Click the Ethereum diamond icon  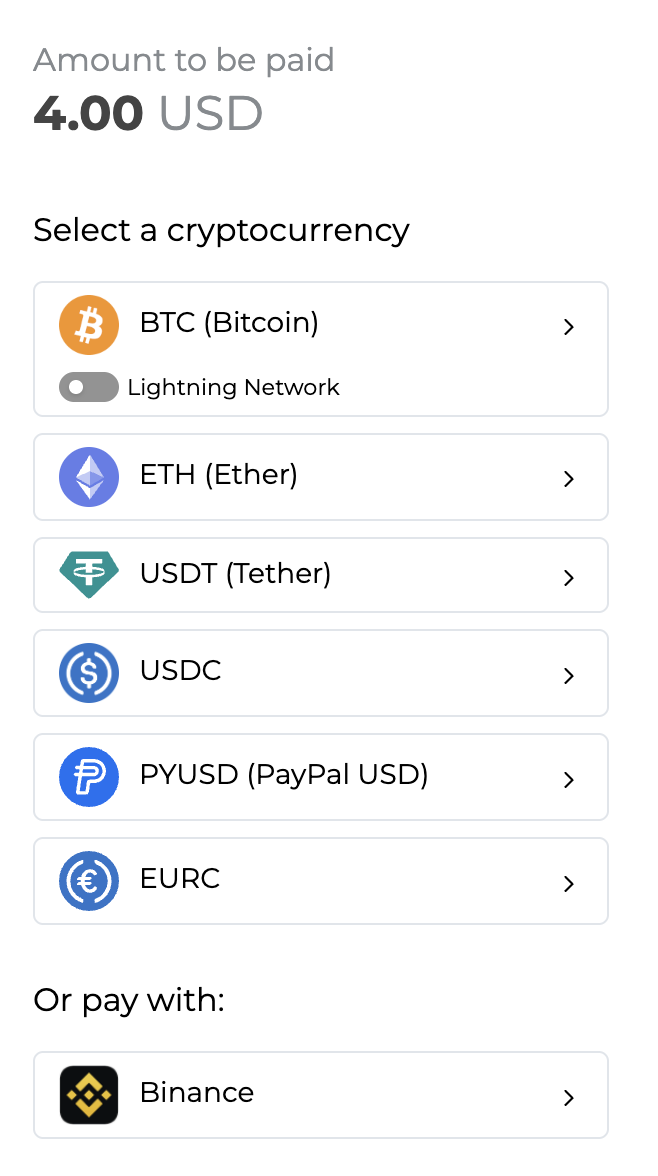coord(89,476)
